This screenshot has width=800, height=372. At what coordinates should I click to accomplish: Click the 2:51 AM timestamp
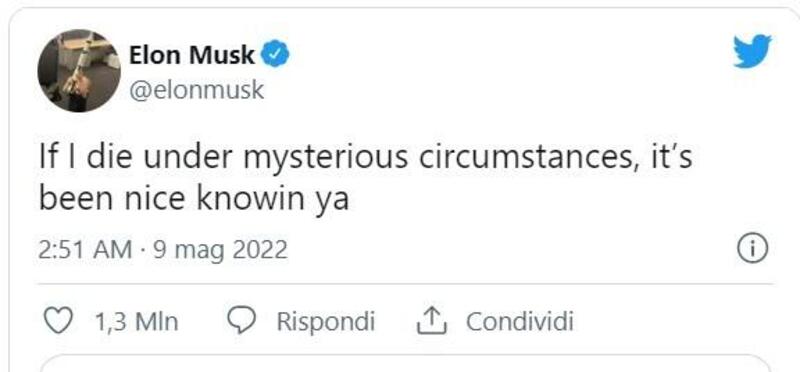point(85,250)
